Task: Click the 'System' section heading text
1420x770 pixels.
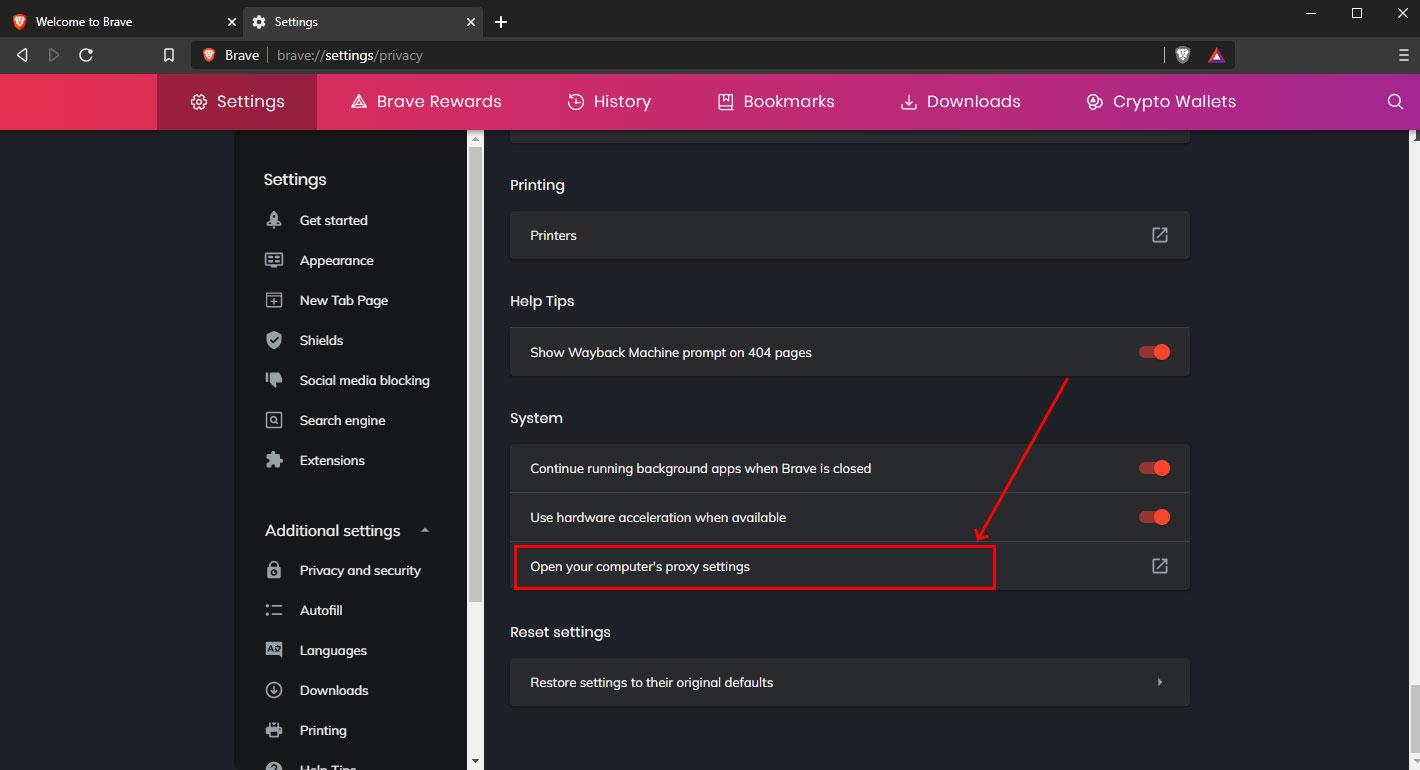Action: 536,418
